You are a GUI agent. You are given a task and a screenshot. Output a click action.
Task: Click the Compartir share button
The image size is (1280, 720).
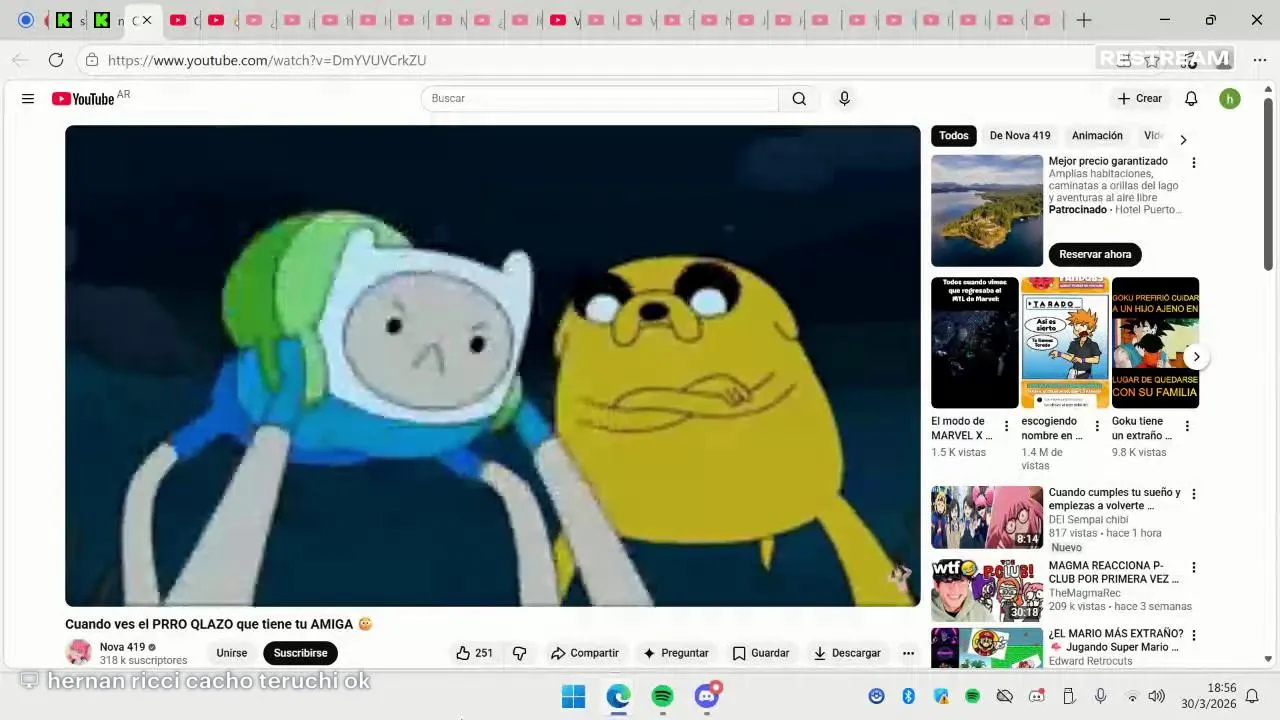point(585,653)
